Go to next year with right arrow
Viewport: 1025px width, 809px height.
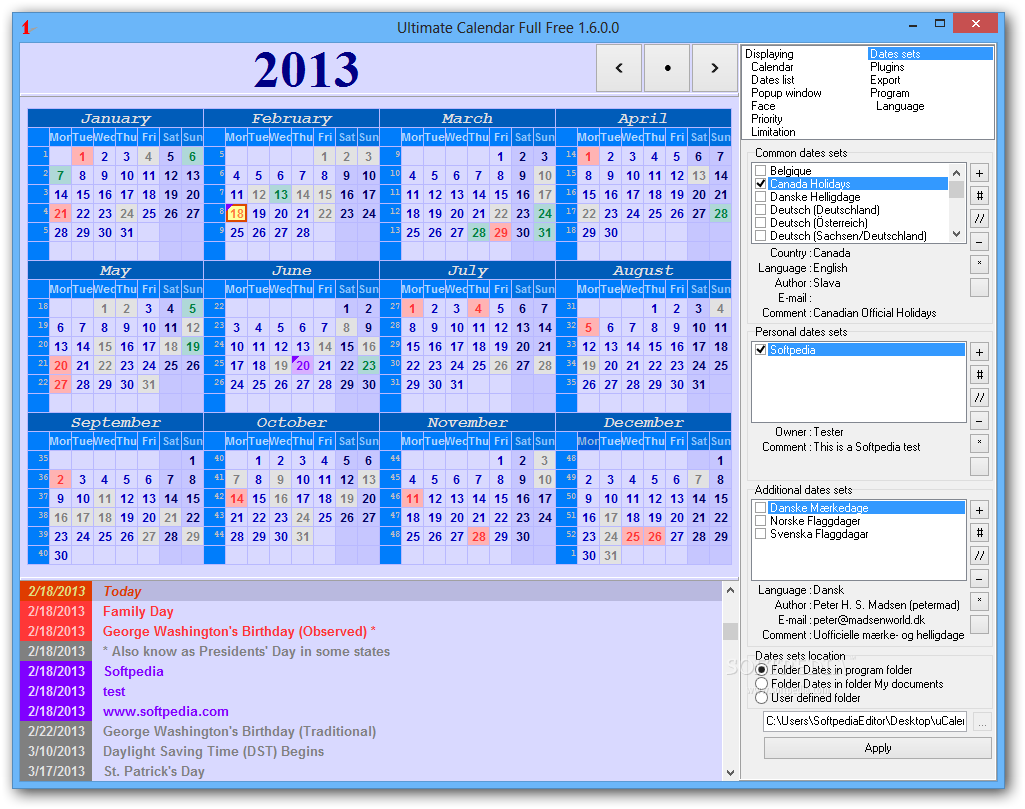coord(714,68)
